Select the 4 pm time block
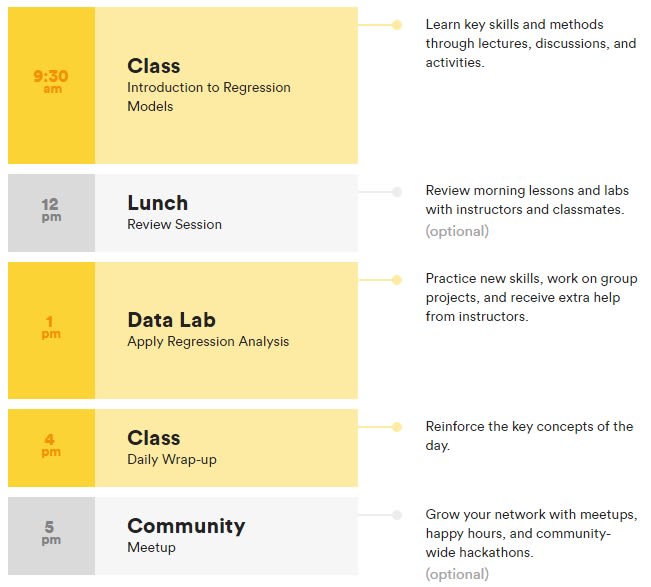Screen dimensions: 651x587 51,448
